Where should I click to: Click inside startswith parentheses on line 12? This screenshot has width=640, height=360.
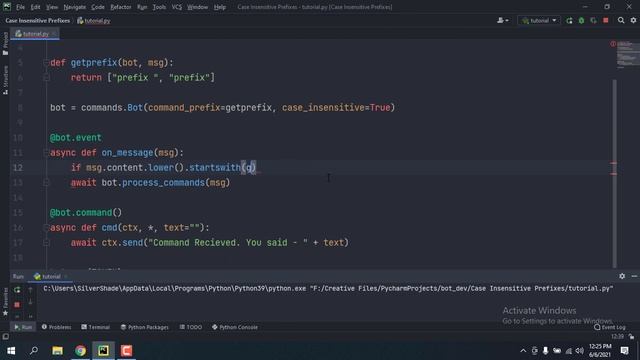(249, 167)
